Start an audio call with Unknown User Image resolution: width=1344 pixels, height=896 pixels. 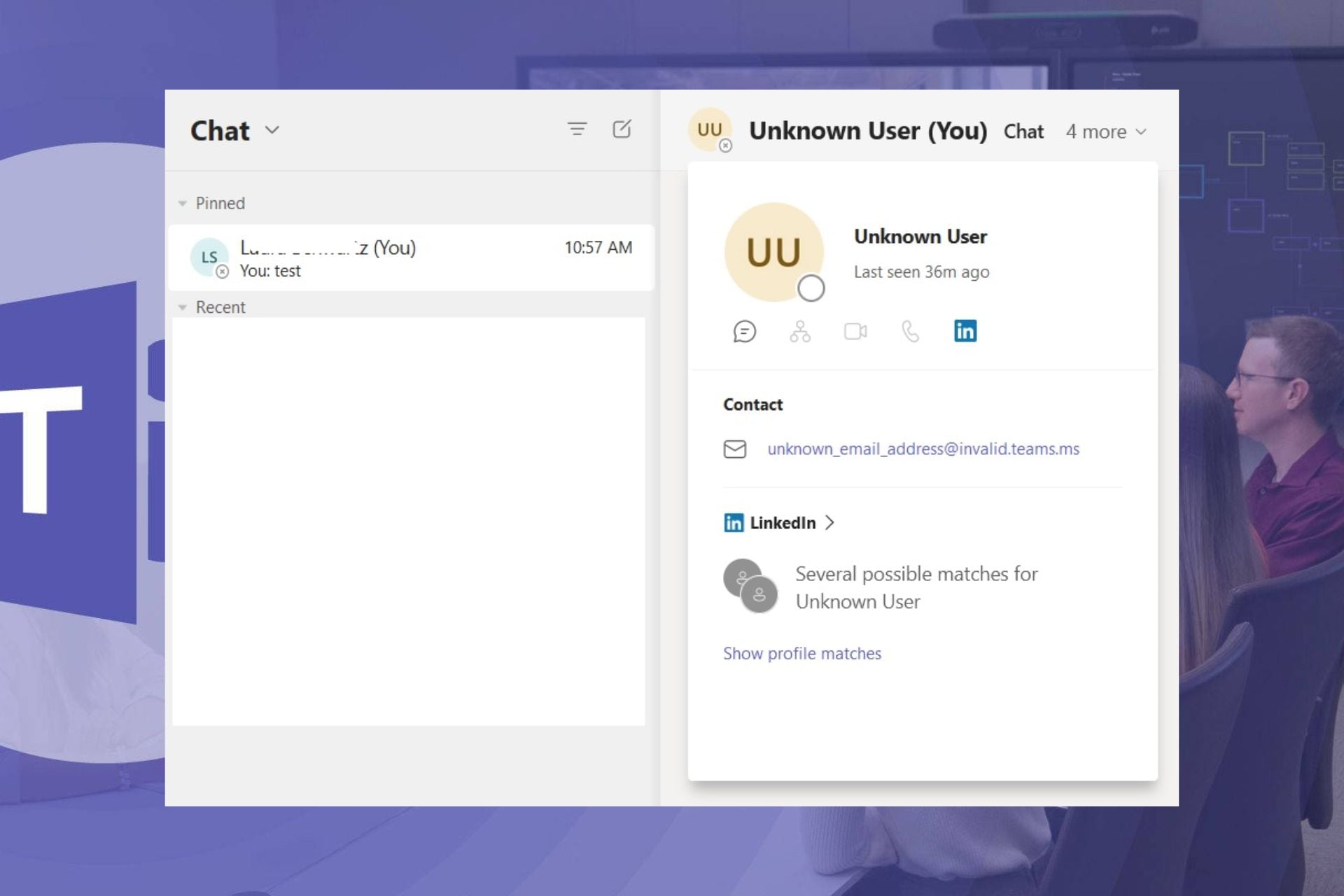click(910, 332)
